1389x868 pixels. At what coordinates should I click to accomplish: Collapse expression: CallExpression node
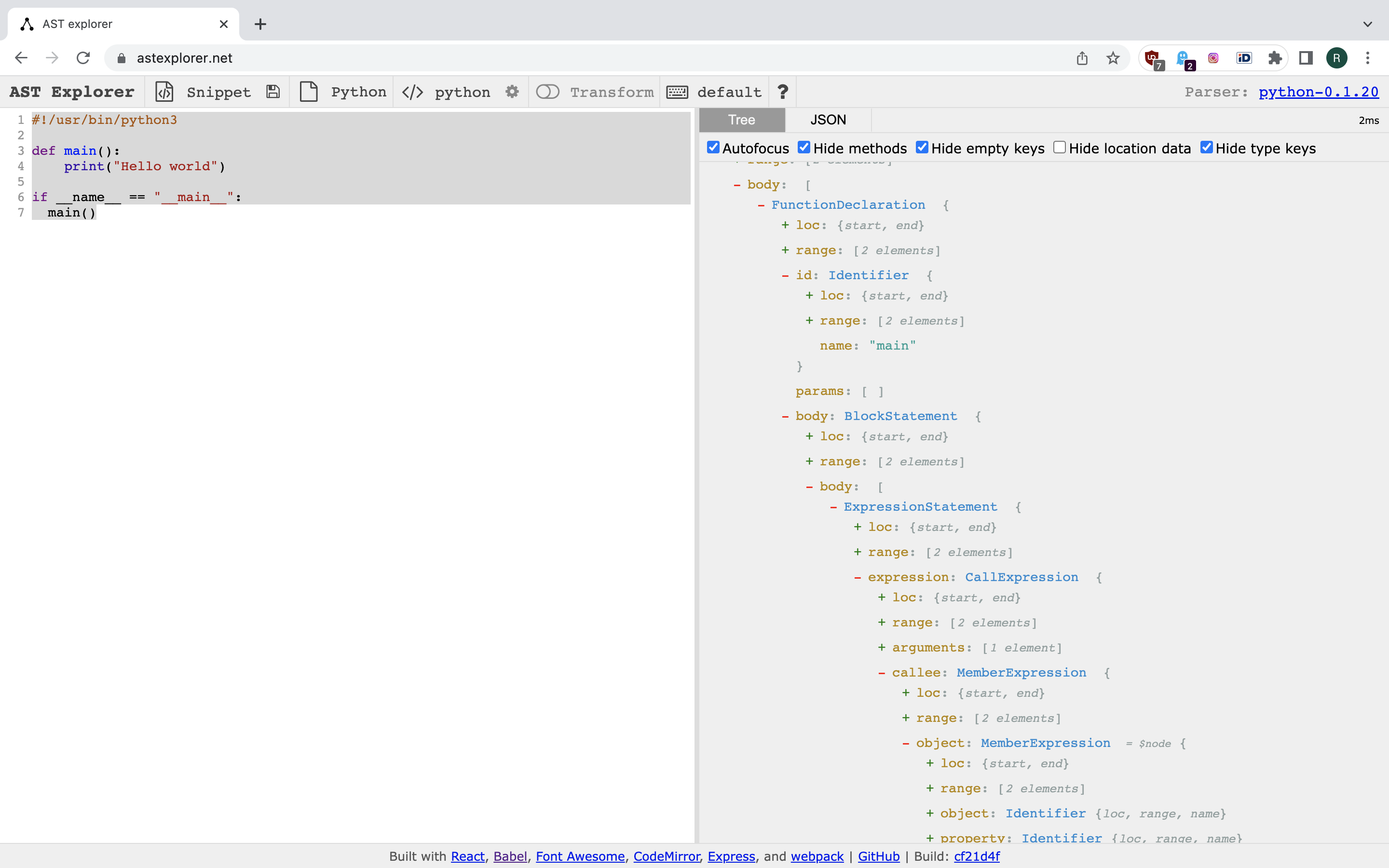tap(858, 578)
